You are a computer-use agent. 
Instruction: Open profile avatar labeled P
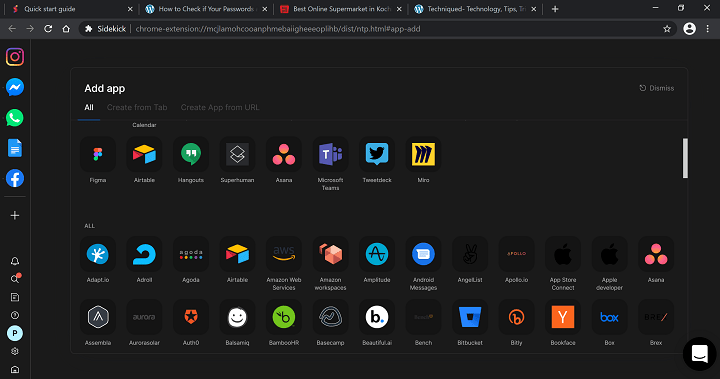click(x=15, y=333)
